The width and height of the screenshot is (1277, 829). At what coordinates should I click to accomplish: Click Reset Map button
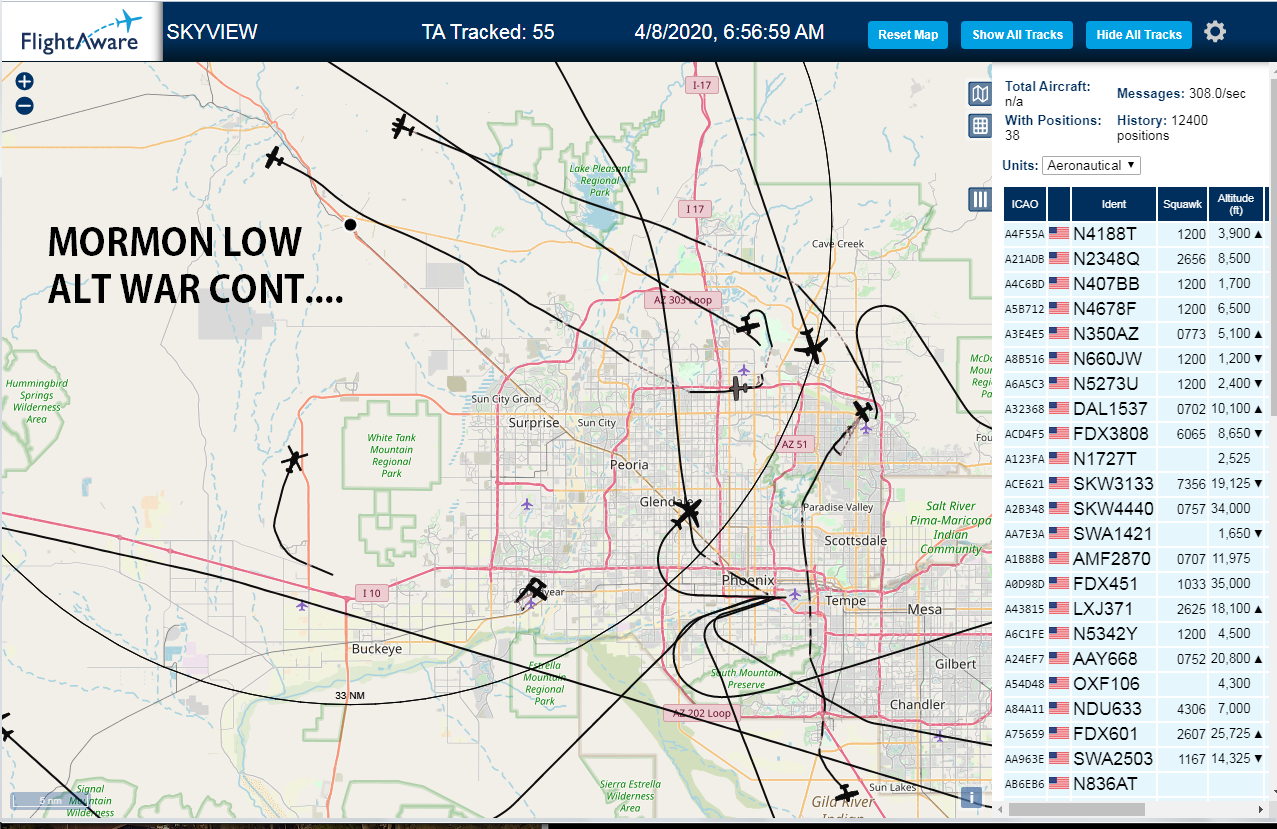pos(908,35)
